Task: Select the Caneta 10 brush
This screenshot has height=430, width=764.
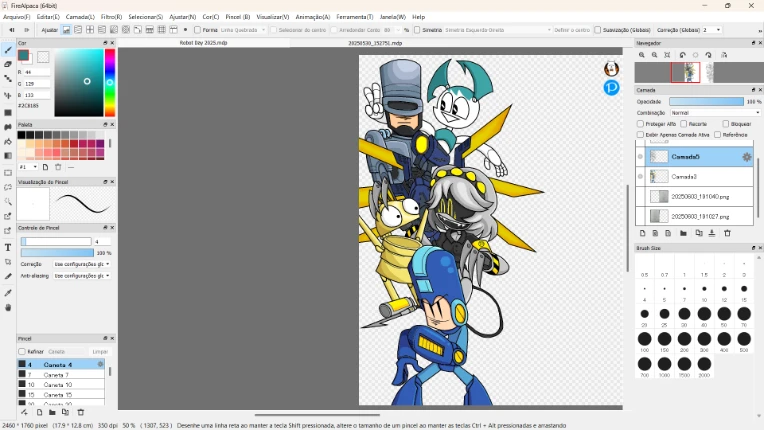Action: [x=61, y=385]
